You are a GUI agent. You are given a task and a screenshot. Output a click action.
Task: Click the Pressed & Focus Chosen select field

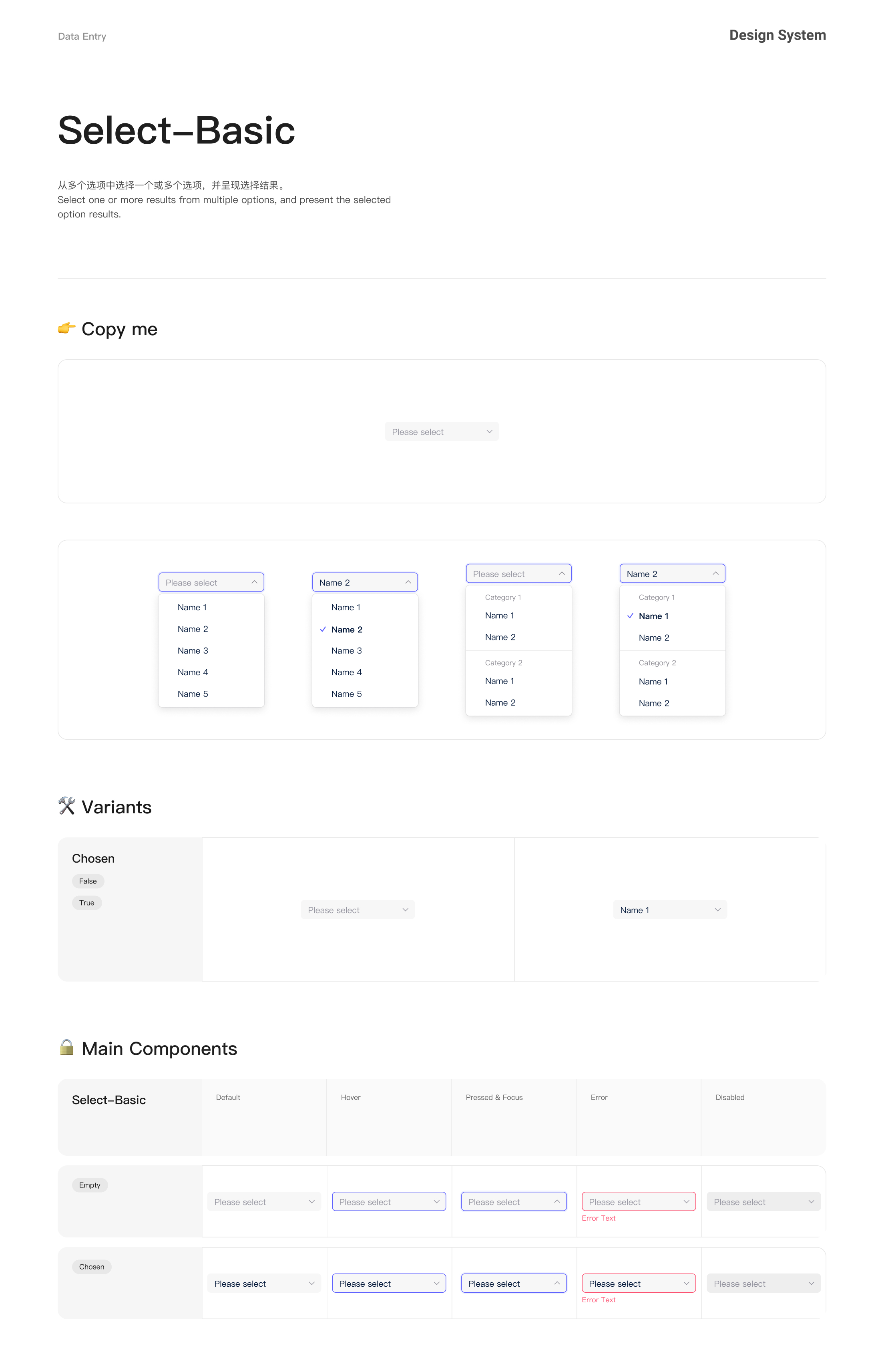513,1283
